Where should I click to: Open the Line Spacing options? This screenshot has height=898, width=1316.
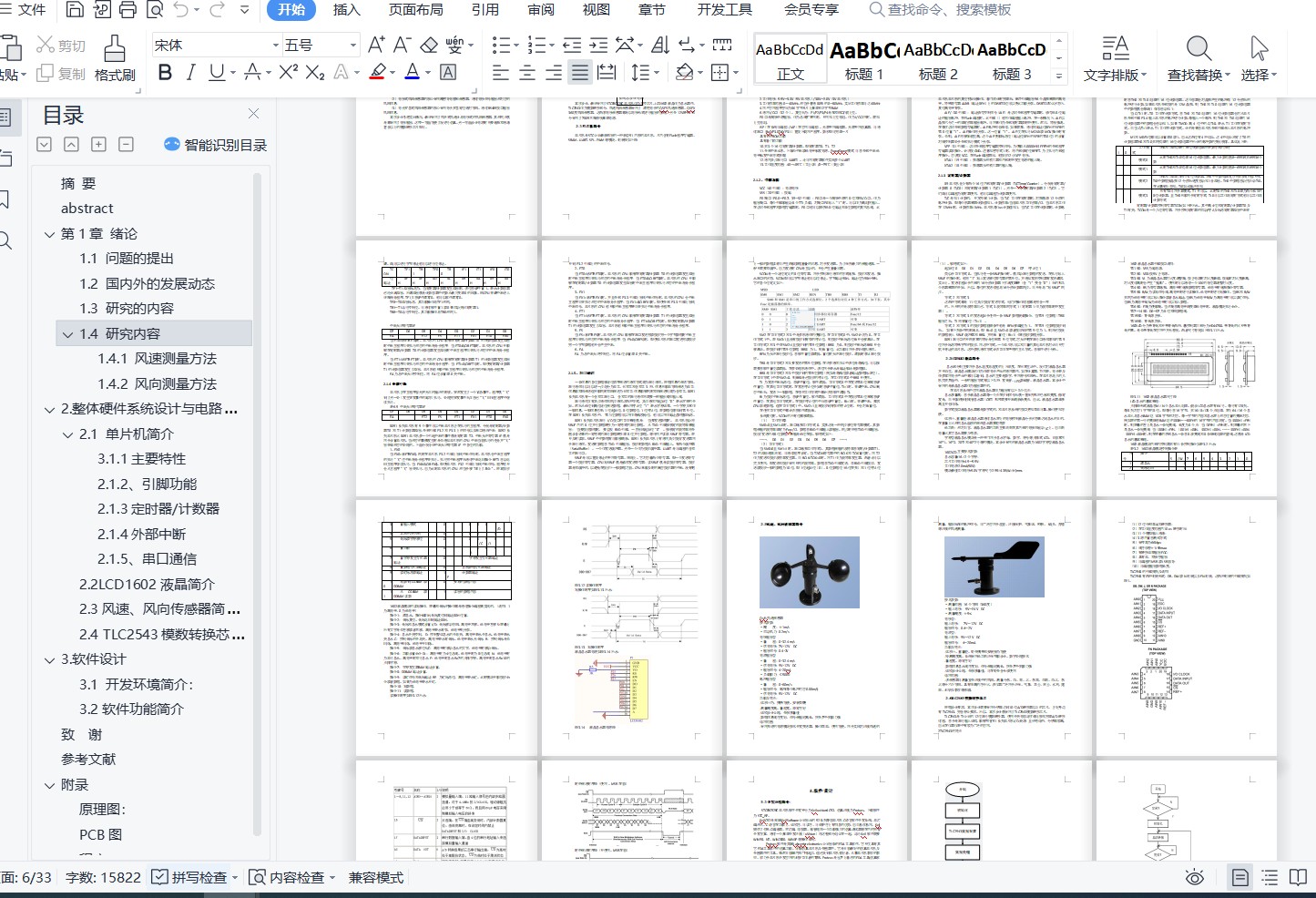tap(640, 73)
